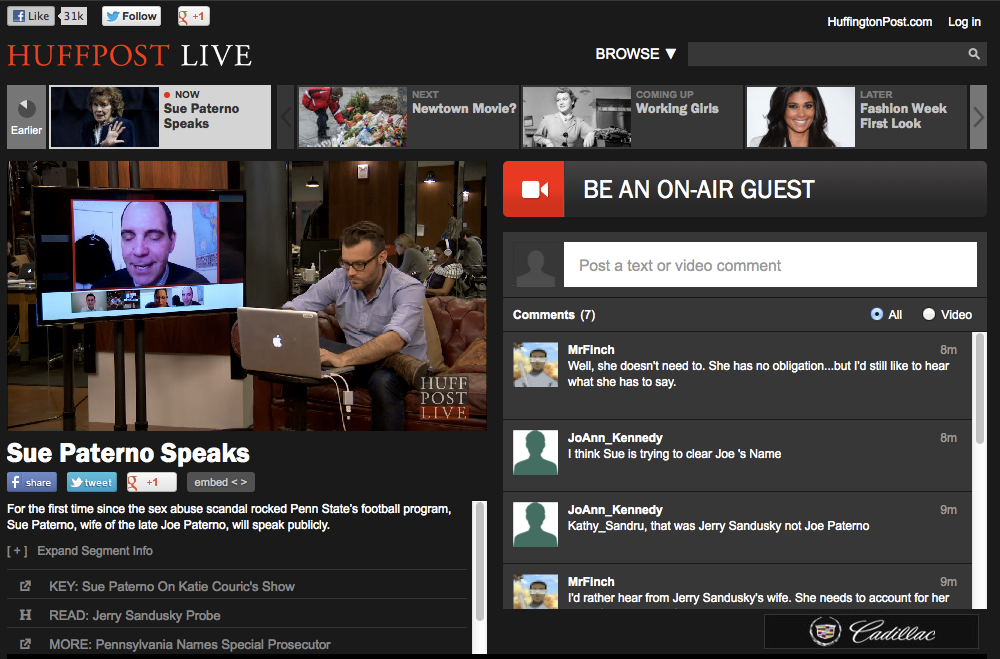The height and width of the screenshot is (659, 1000).
Task: Click the HuffPost Live logo
Action: [129, 56]
